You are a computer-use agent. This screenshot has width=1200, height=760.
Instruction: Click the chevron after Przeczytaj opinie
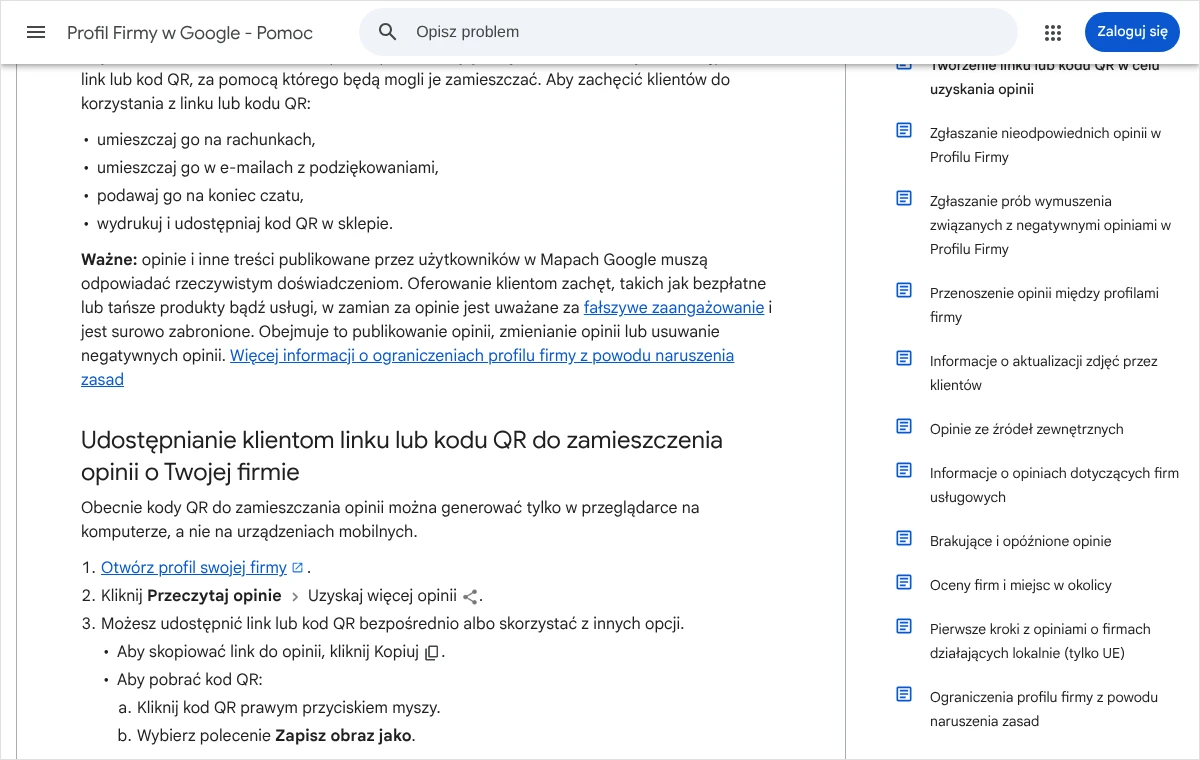294,597
